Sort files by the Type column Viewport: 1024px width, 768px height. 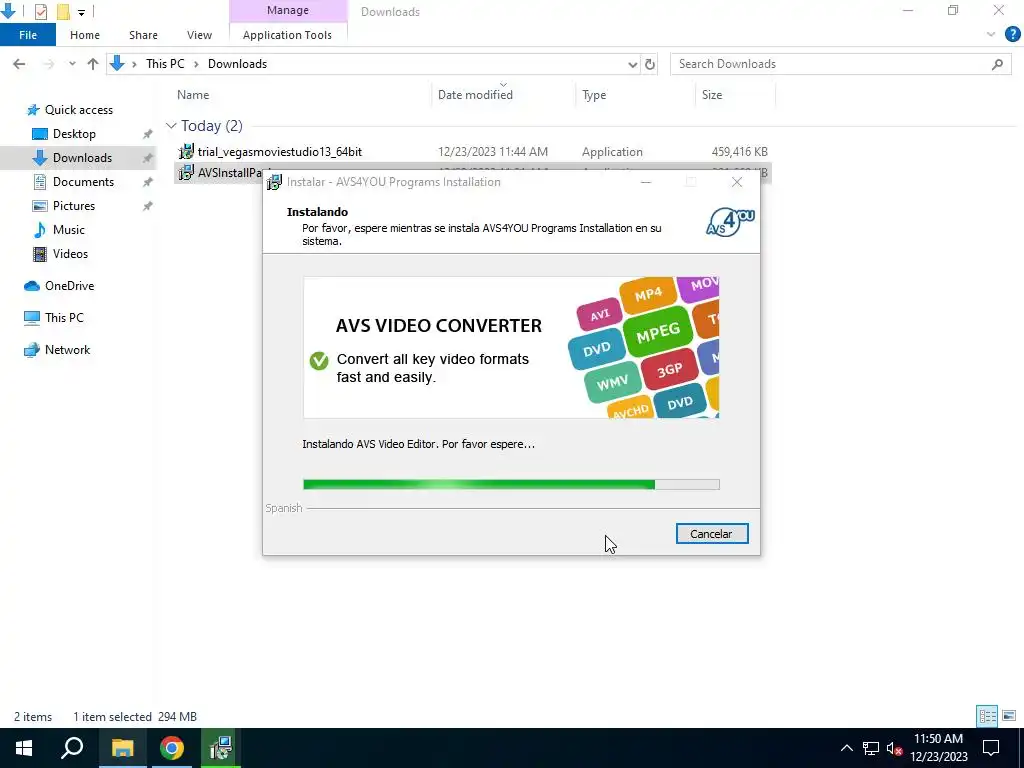click(594, 95)
